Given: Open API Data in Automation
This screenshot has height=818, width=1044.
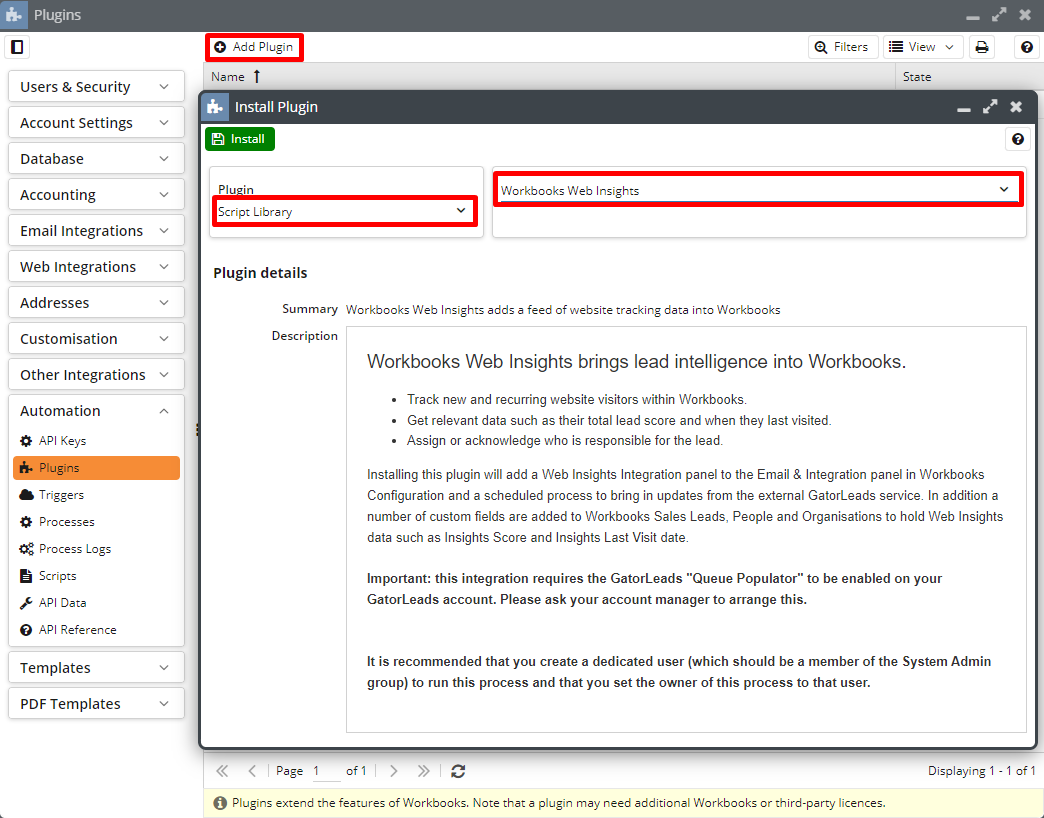Looking at the screenshot, I should 96,602.
